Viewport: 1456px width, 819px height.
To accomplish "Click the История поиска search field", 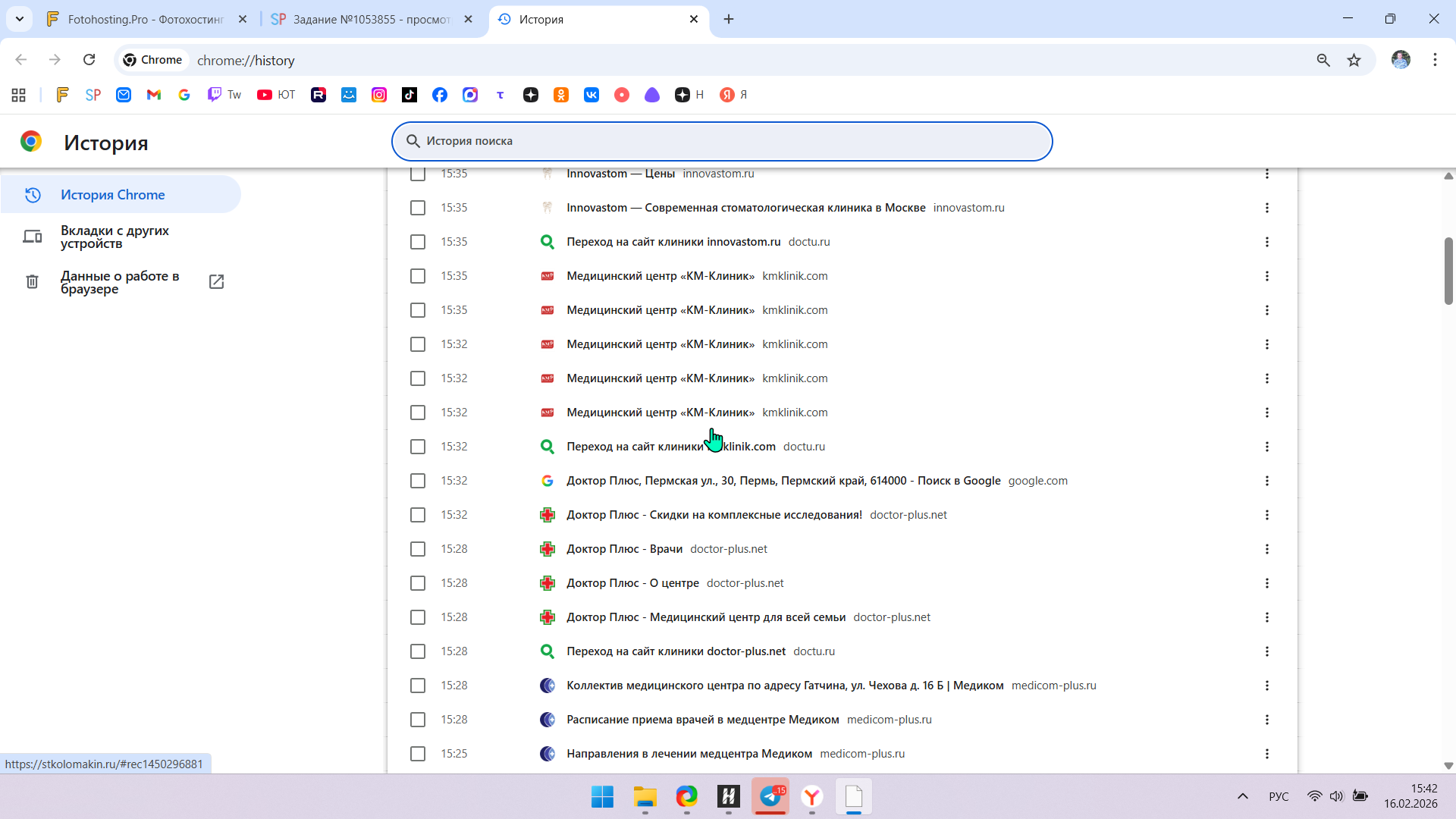I will [720, 141].
